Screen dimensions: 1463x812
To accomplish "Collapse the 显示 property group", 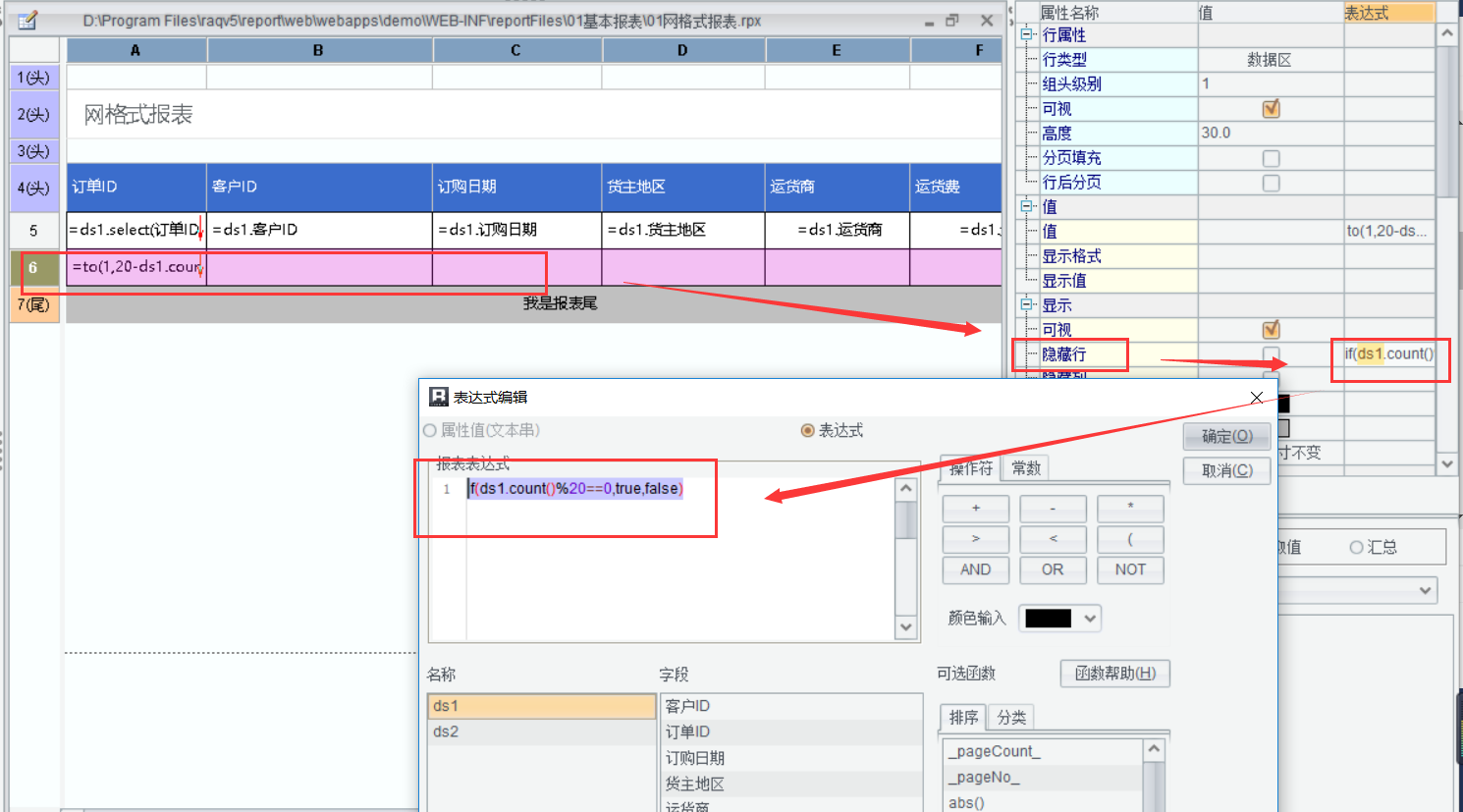I will (1027, 305).
